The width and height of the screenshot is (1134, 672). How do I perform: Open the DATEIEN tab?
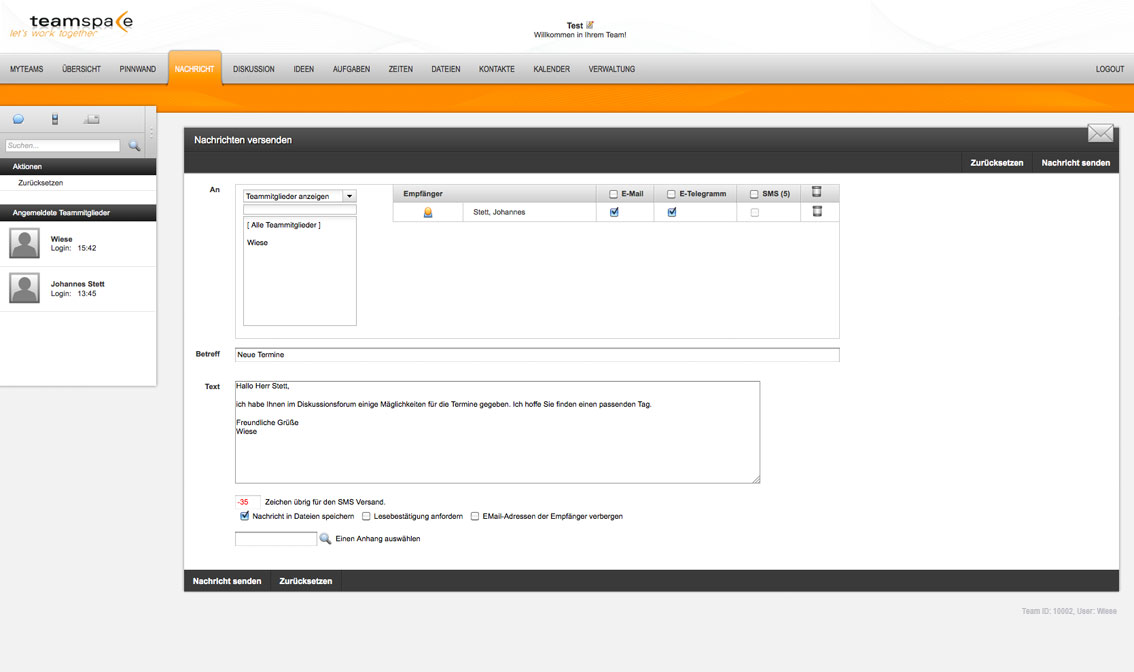pos(446,69)
